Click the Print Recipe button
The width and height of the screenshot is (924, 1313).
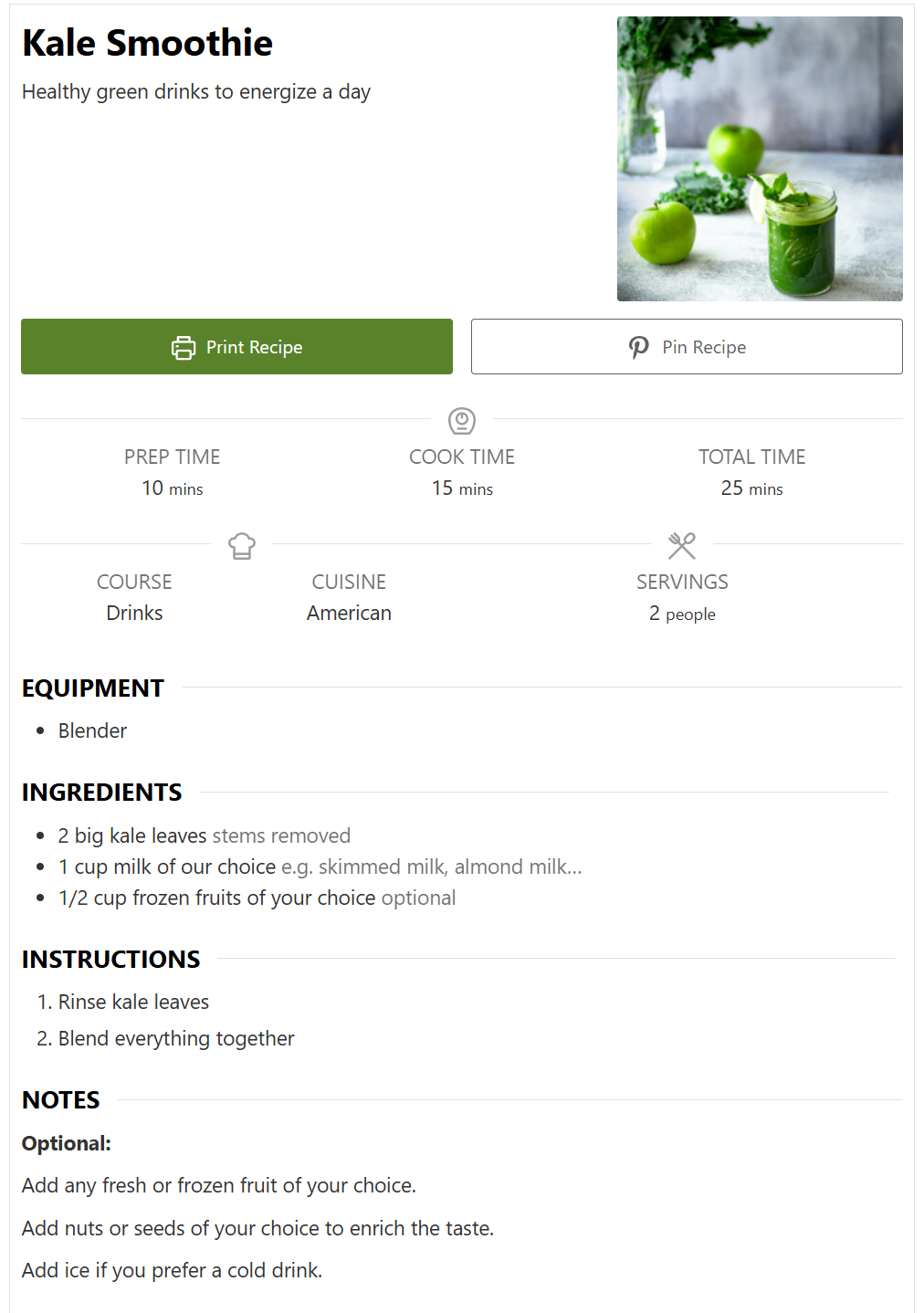(x=236, y=346)
